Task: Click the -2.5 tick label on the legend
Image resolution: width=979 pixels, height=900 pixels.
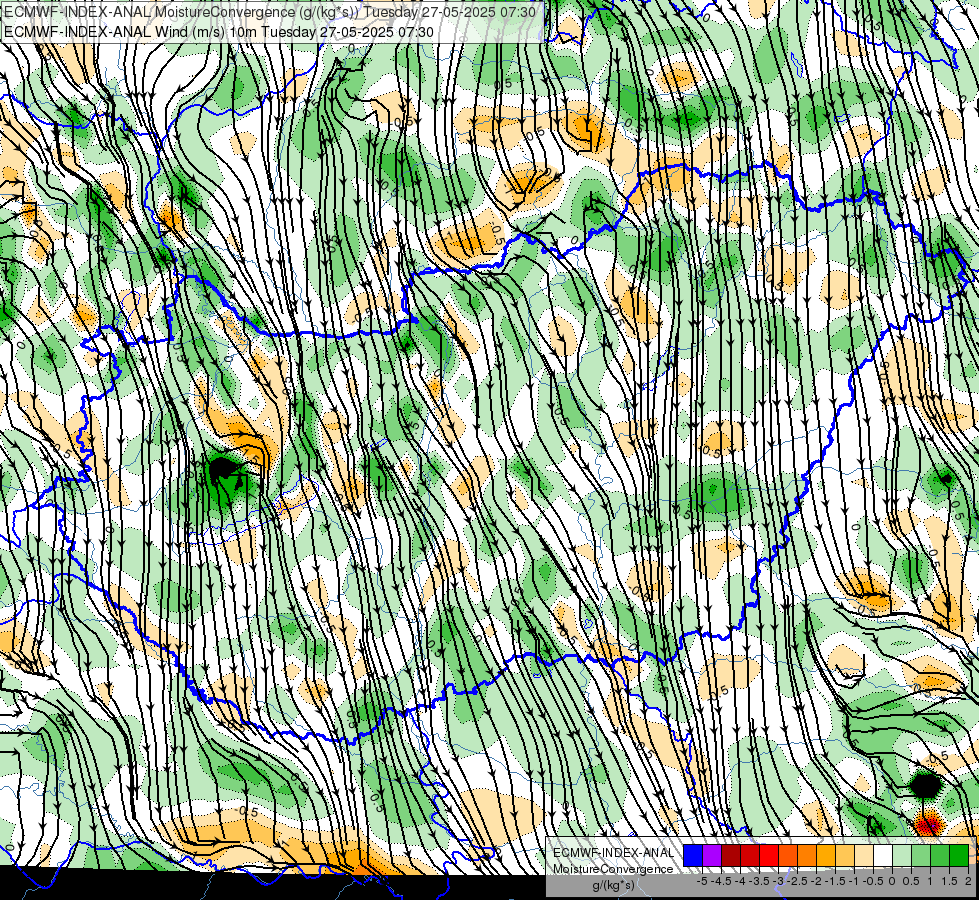Action: click(799, 881)
